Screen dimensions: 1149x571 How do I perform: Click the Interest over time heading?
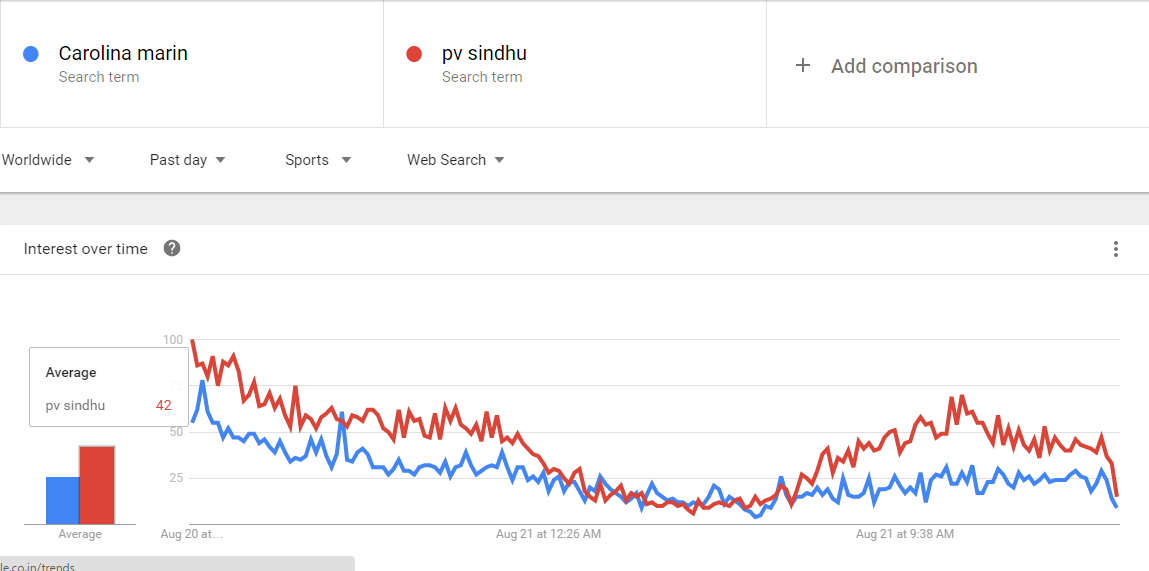[x=85, y=249]
